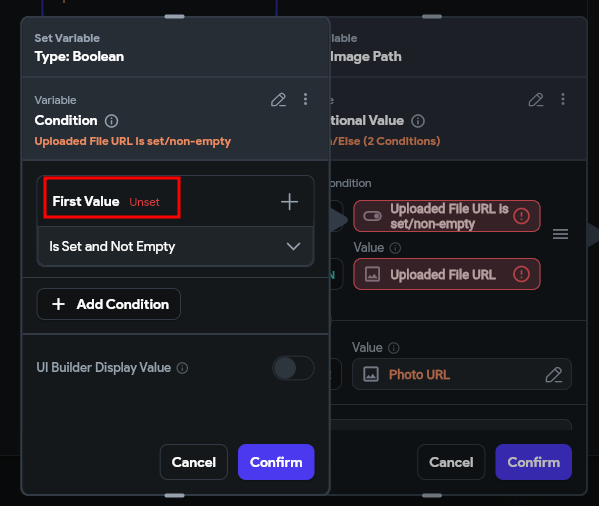Confirm the Boolean condition dialog
Viewport: 599px width, 506px height.
click(x=276, y=462)
